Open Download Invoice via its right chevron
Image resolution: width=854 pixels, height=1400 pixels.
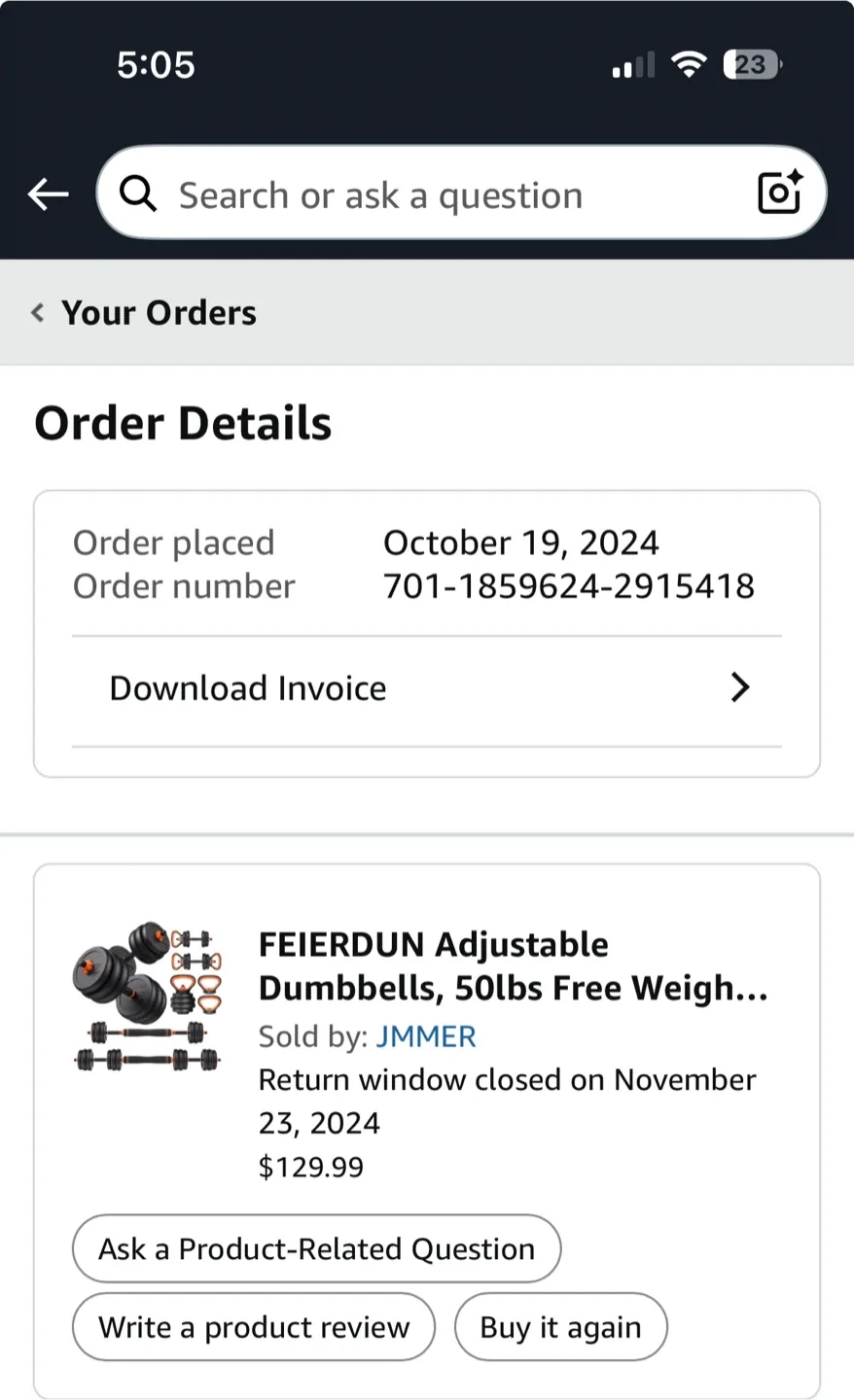739,687
